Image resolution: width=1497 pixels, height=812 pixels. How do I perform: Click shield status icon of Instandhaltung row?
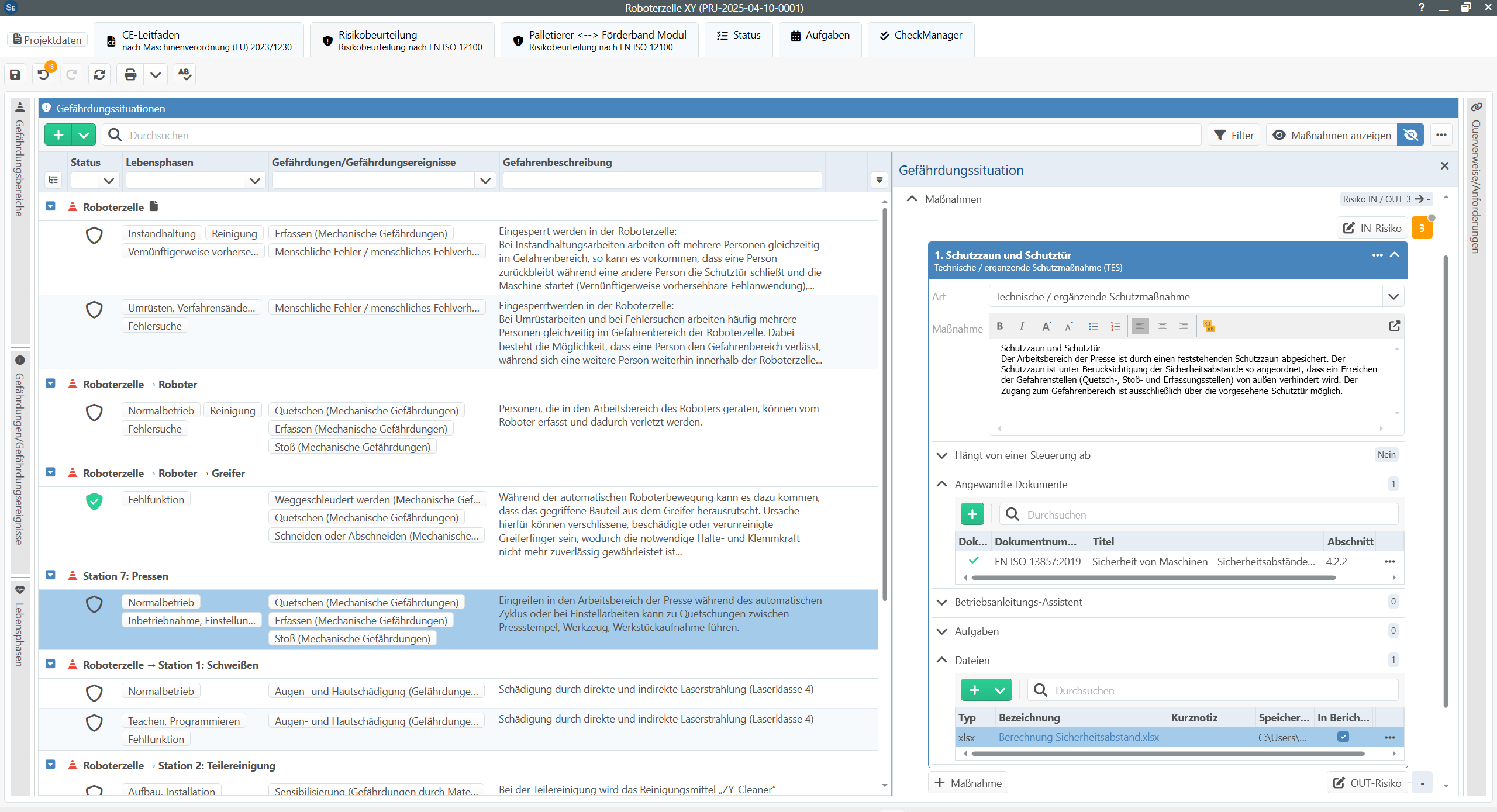tap(94, 235)
